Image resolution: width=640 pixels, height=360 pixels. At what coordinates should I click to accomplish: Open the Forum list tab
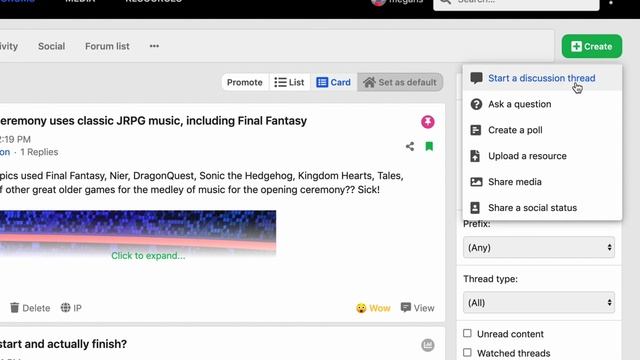(107, 46)
